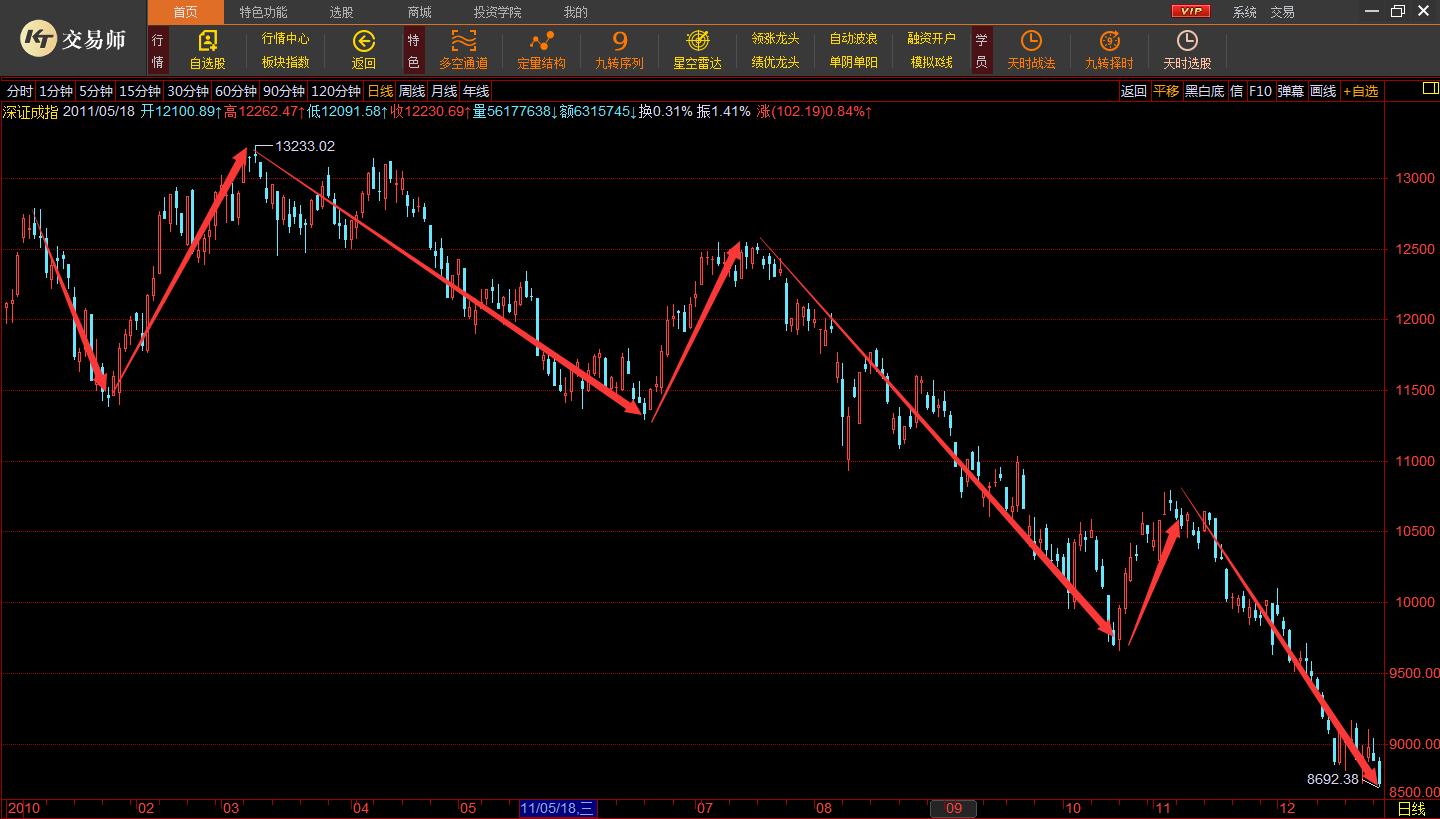Open the 天时选股 clock icon
The image size is (1440, 819).
[1187, 41]
